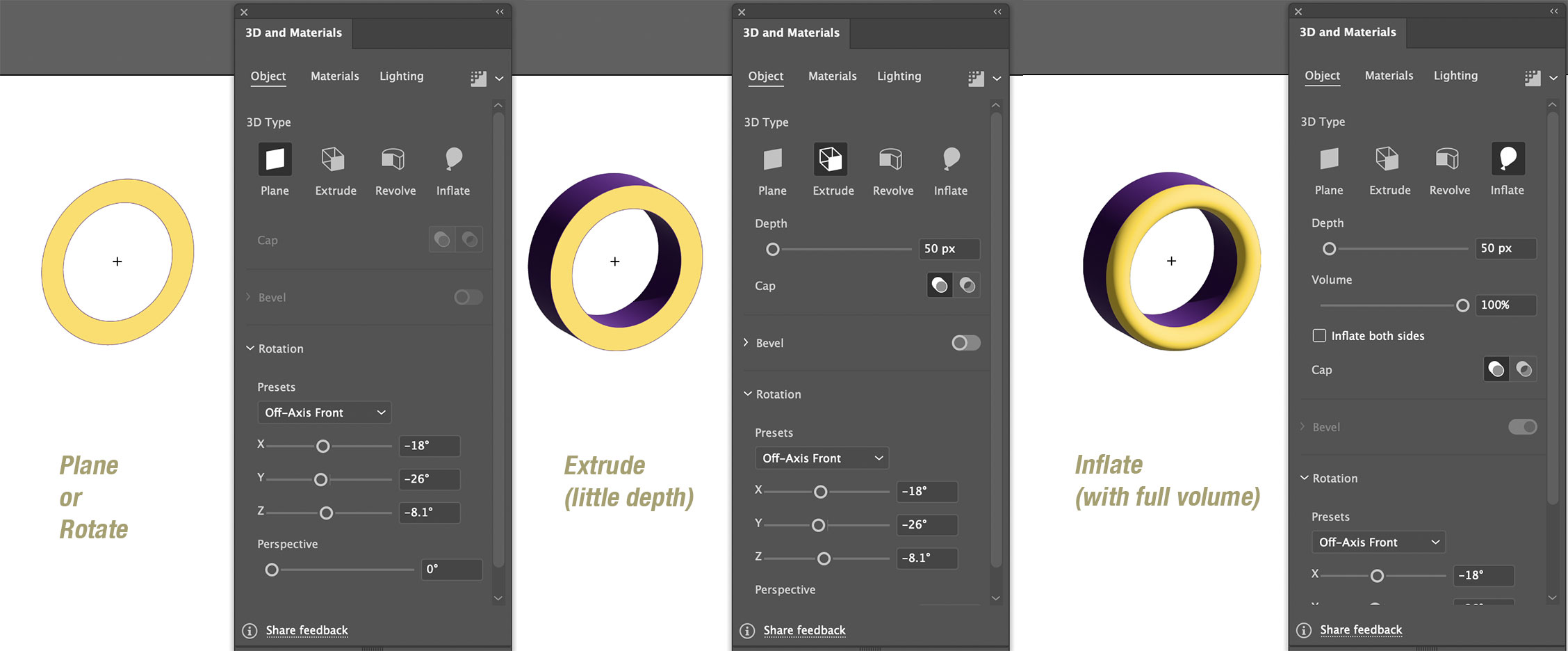Viewport: 1568px width, 651px height.
Task: Click first Cap icon in Extrude-active panel
Action: pos(940,285)
